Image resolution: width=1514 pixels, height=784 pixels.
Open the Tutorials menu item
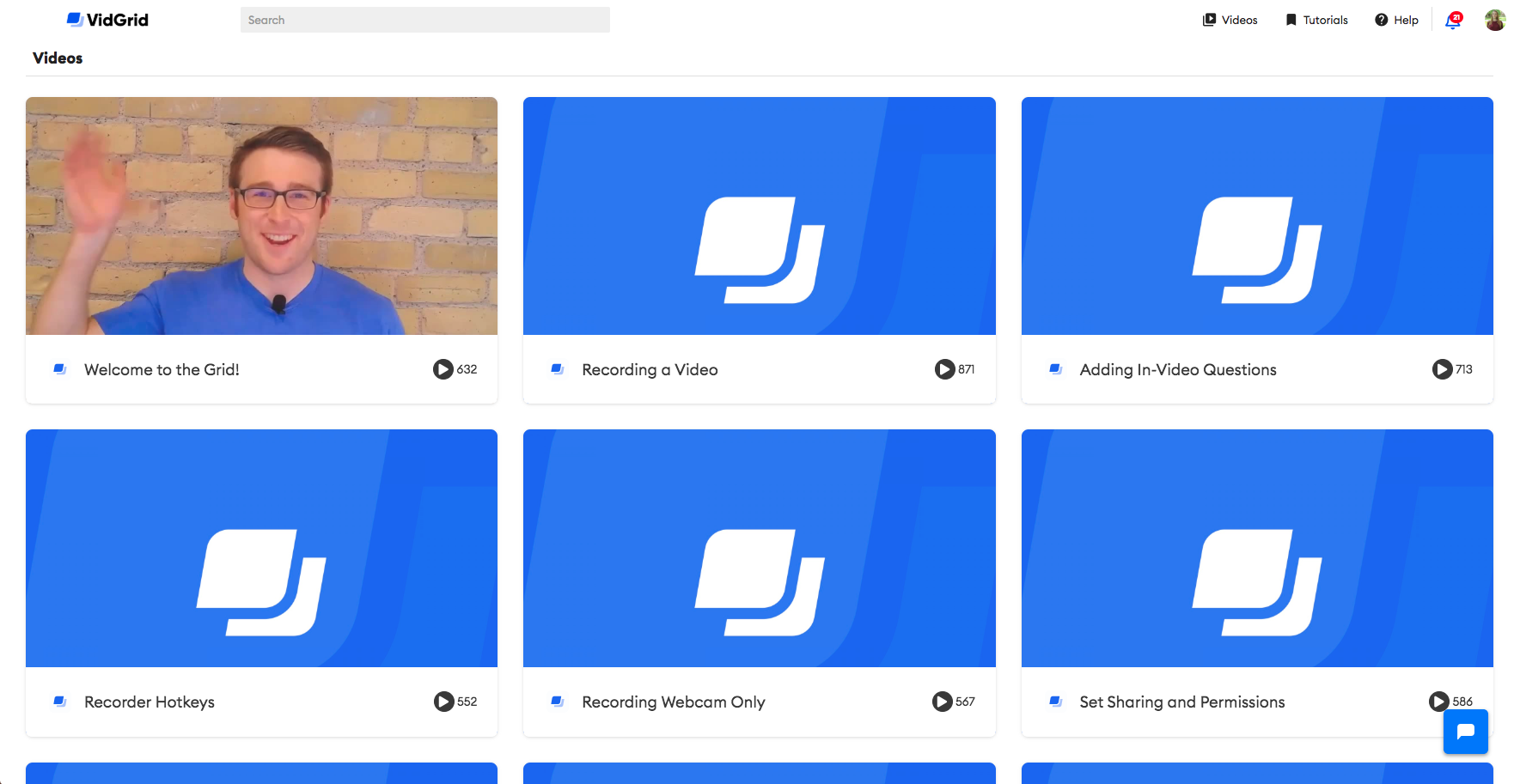(1316, 20)
